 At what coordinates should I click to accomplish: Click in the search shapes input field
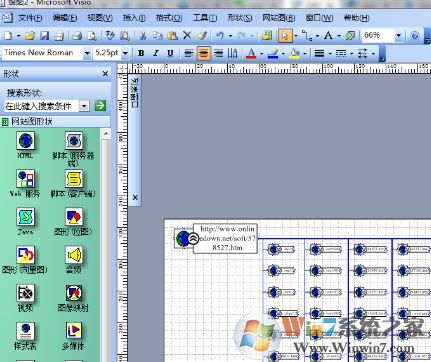42,106
